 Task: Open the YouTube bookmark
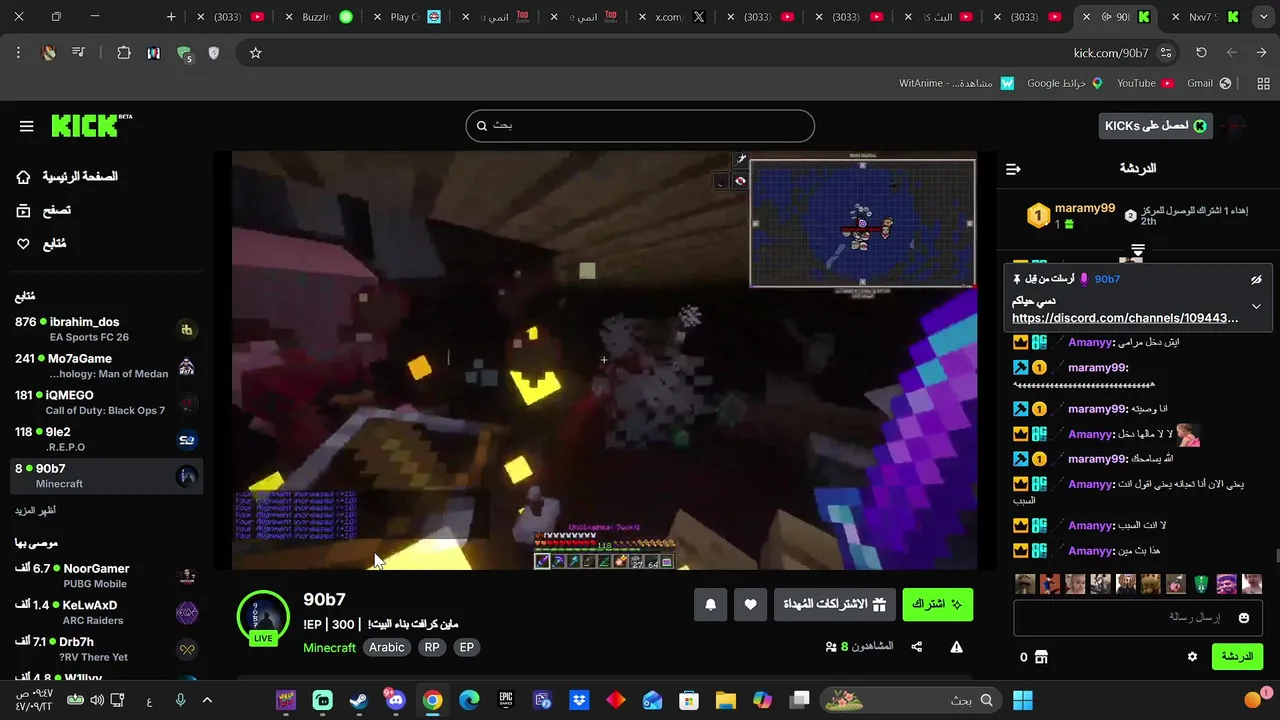1145,83
